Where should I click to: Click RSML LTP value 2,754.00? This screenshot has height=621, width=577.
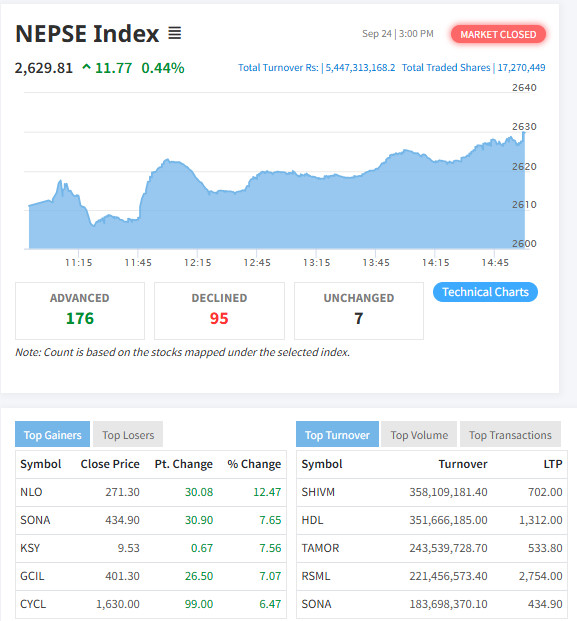coord(541,576)
